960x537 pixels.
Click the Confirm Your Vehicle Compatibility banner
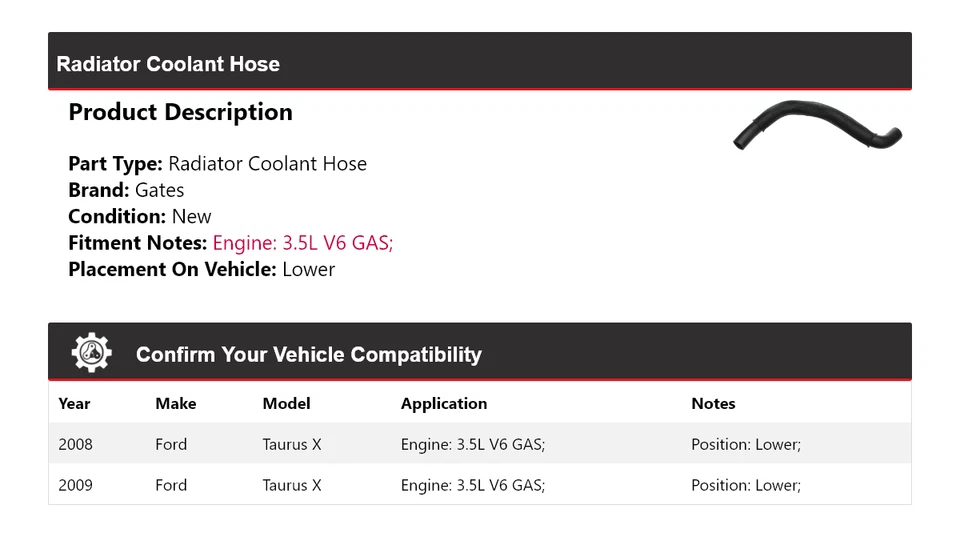tap(308, 355)
